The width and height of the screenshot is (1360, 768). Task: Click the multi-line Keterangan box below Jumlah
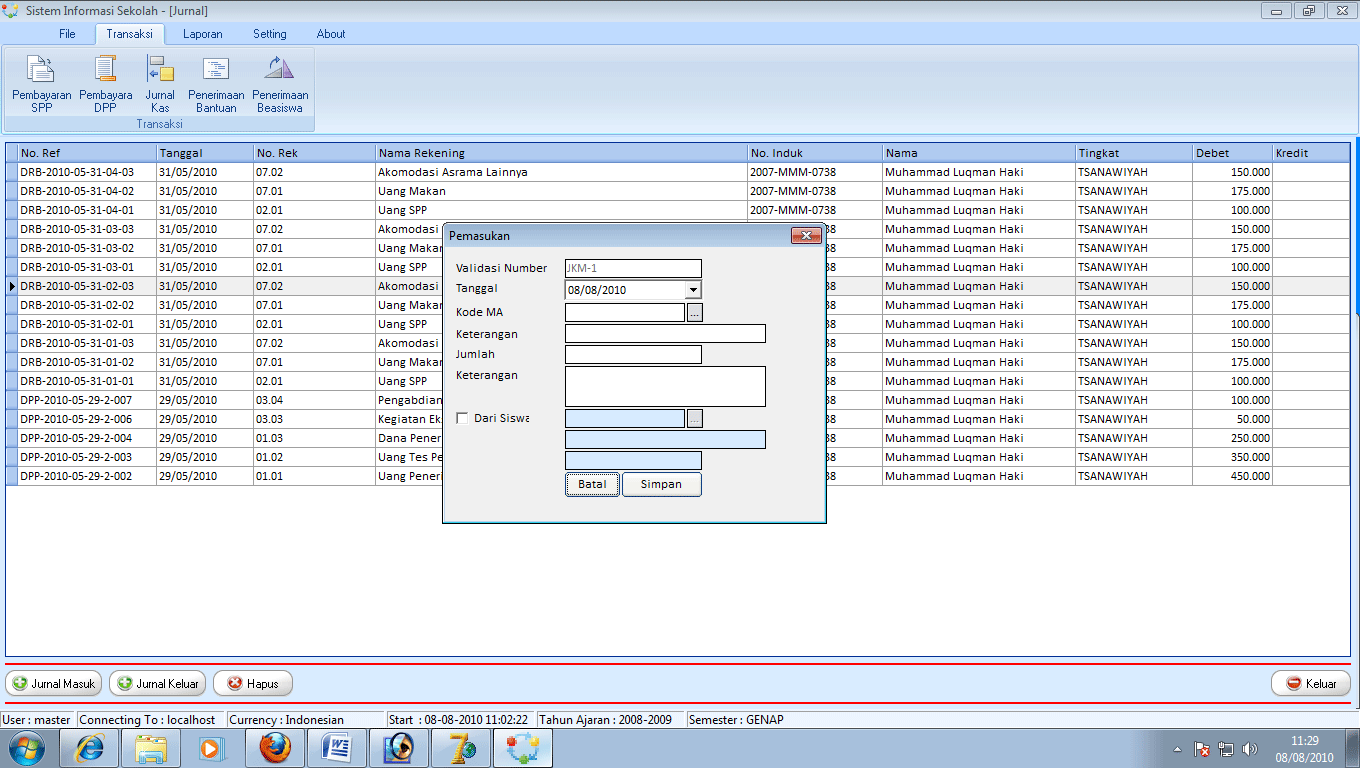pos(665,386)
